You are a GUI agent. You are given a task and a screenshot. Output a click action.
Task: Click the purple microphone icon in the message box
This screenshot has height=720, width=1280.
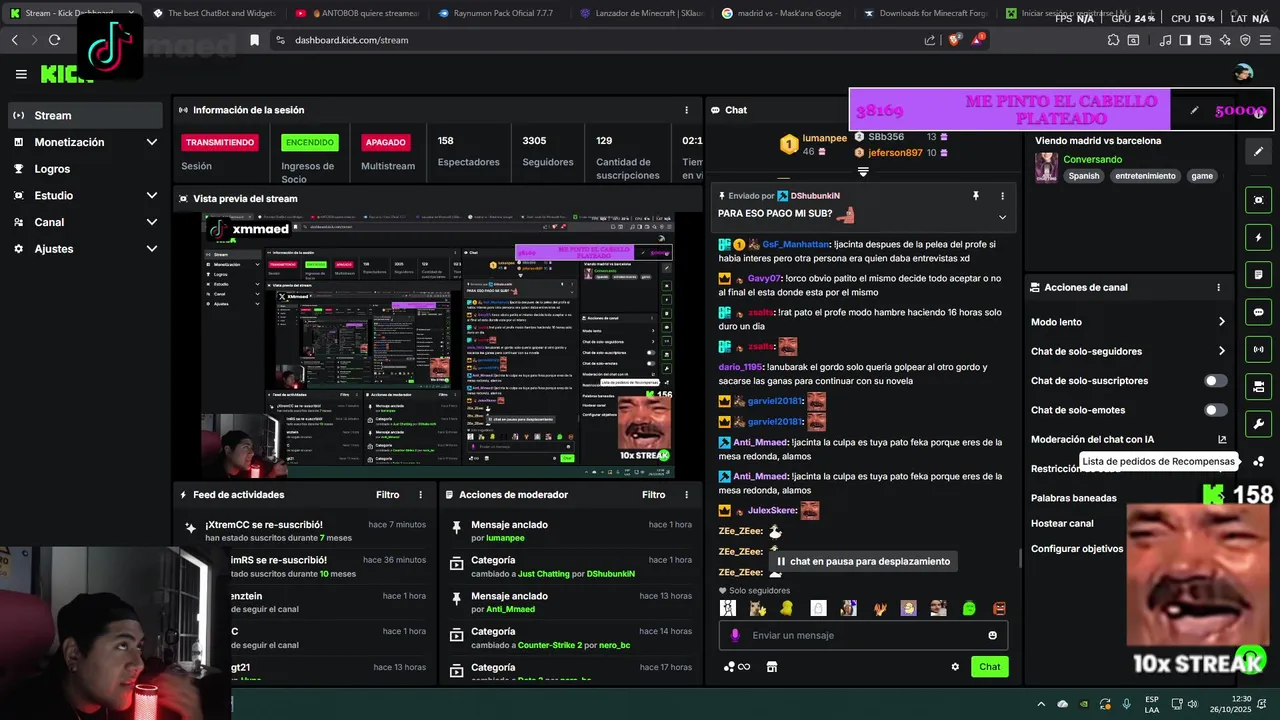coord(735,635)
